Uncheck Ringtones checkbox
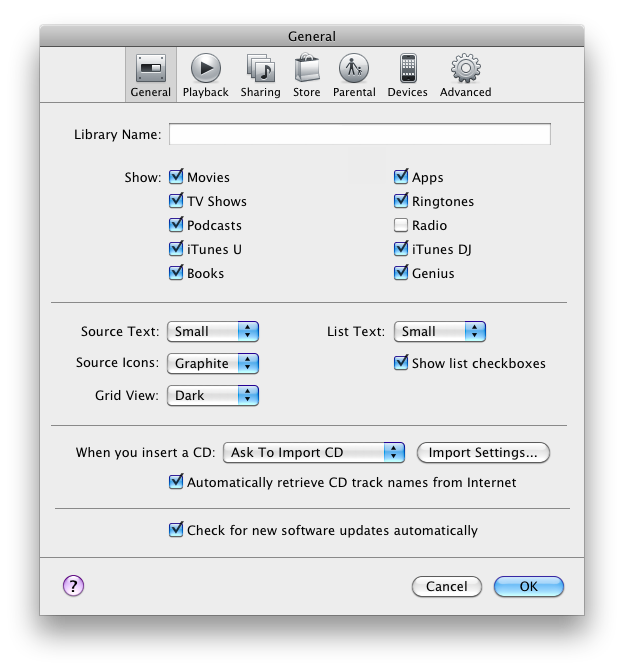The image size is (624, 670). (x=401, y=200)
